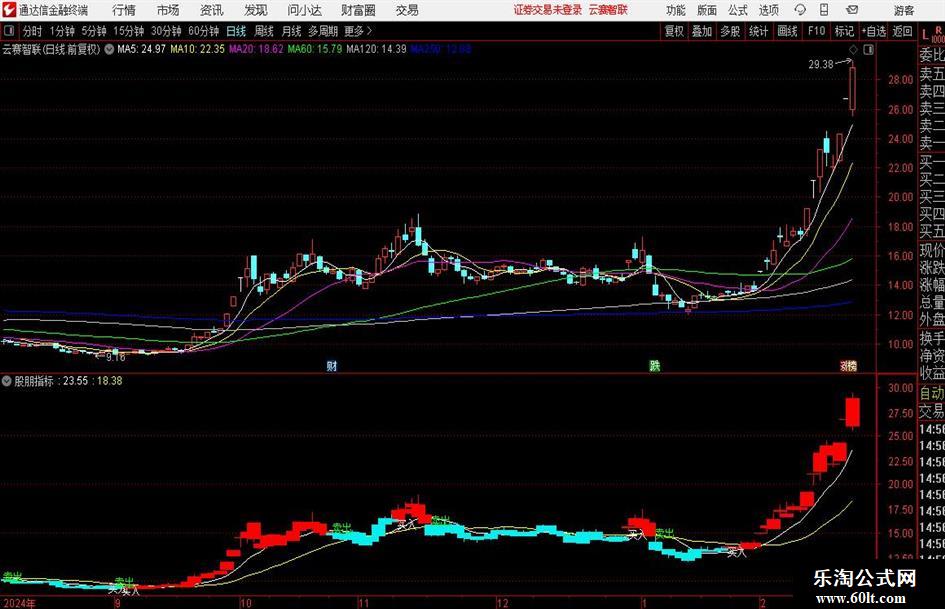Open the 交易 menu
This screenshot has width=945, height=609.
click(407, 10)
